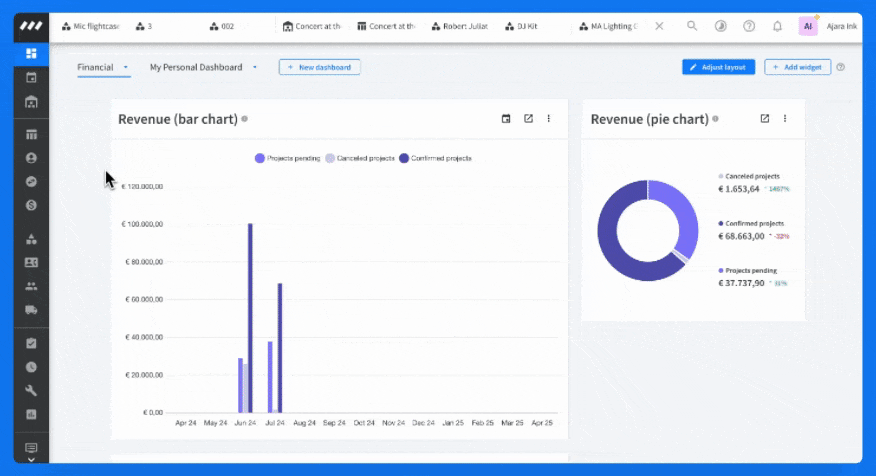Switch to DJ Kit tab

pyautogui.click(x=521, y=26)
